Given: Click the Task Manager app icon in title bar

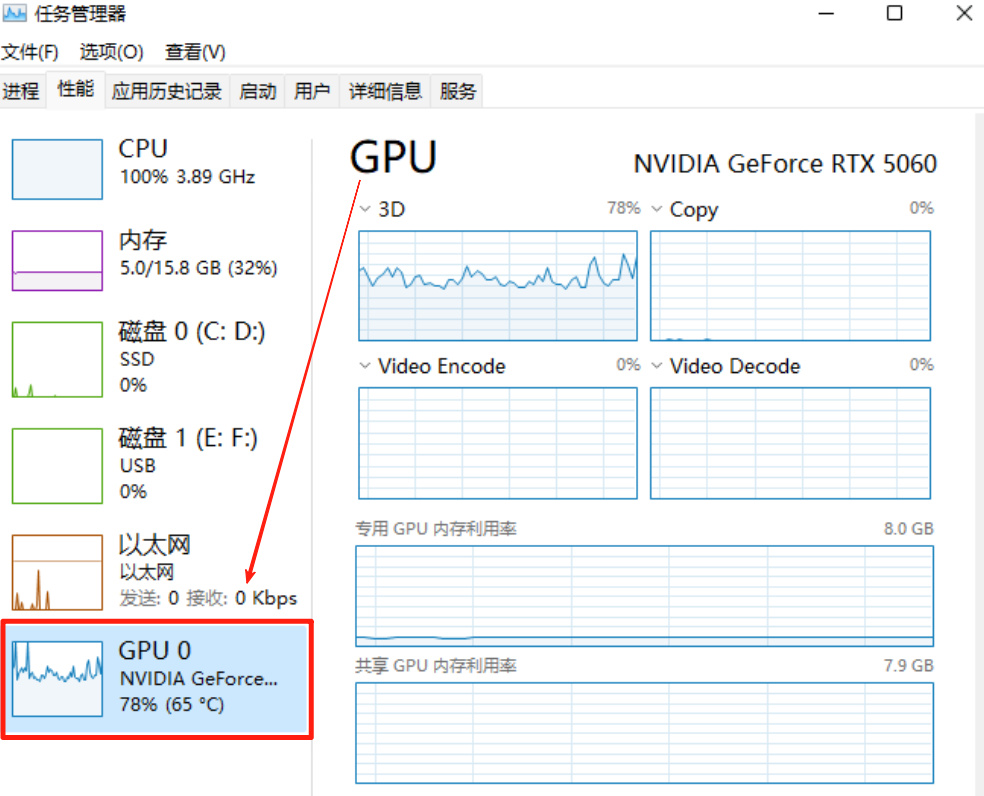Looking at the screenshot, I should tap(16, 14).
